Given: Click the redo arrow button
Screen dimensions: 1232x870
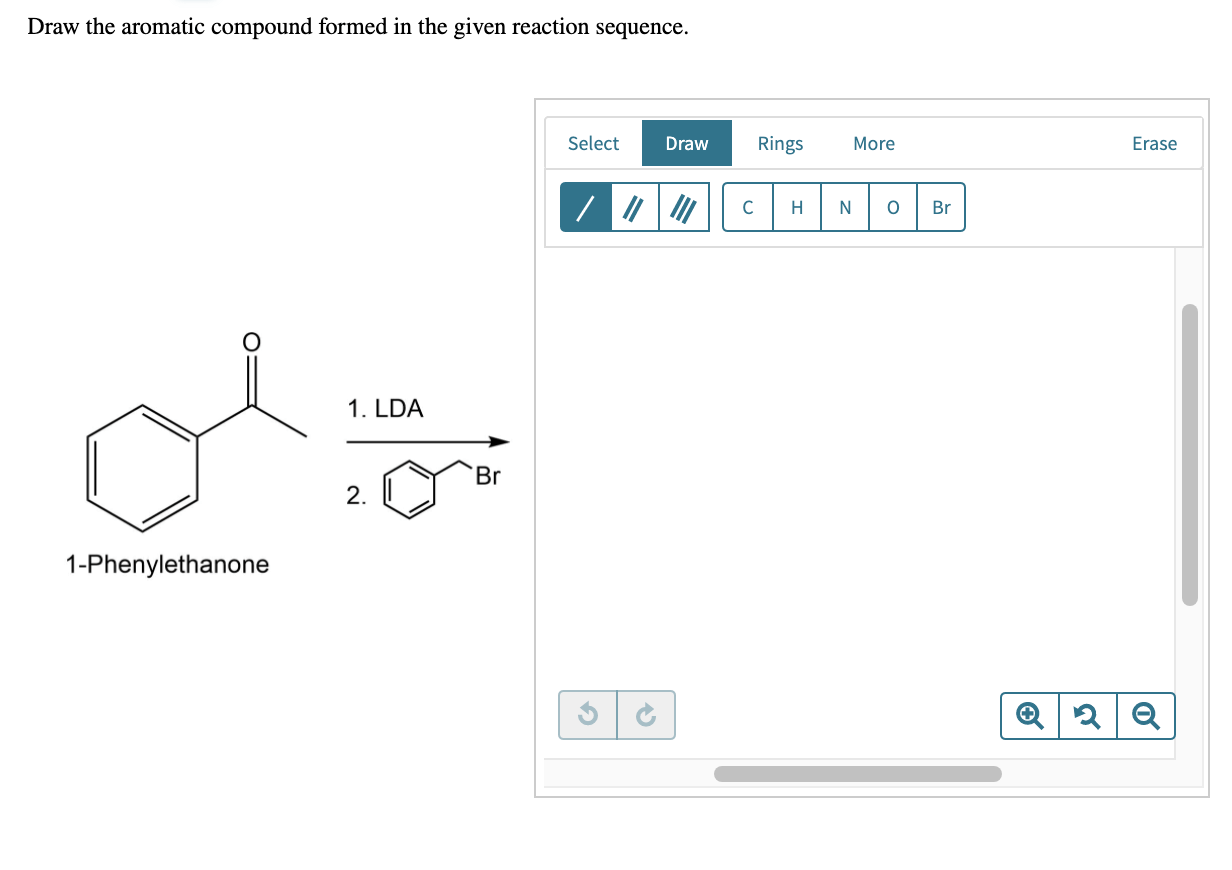Looking at the screenshot, I should pos(646,715).
